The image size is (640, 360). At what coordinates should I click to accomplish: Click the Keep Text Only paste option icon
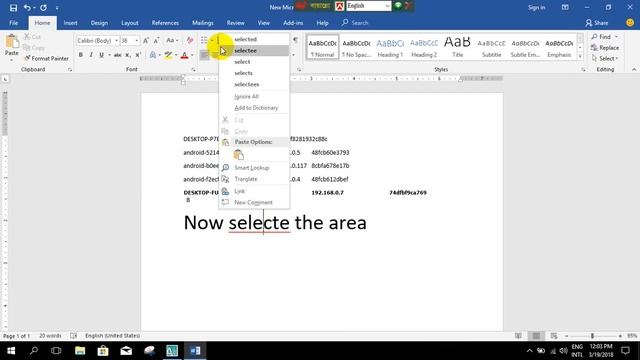239,155
